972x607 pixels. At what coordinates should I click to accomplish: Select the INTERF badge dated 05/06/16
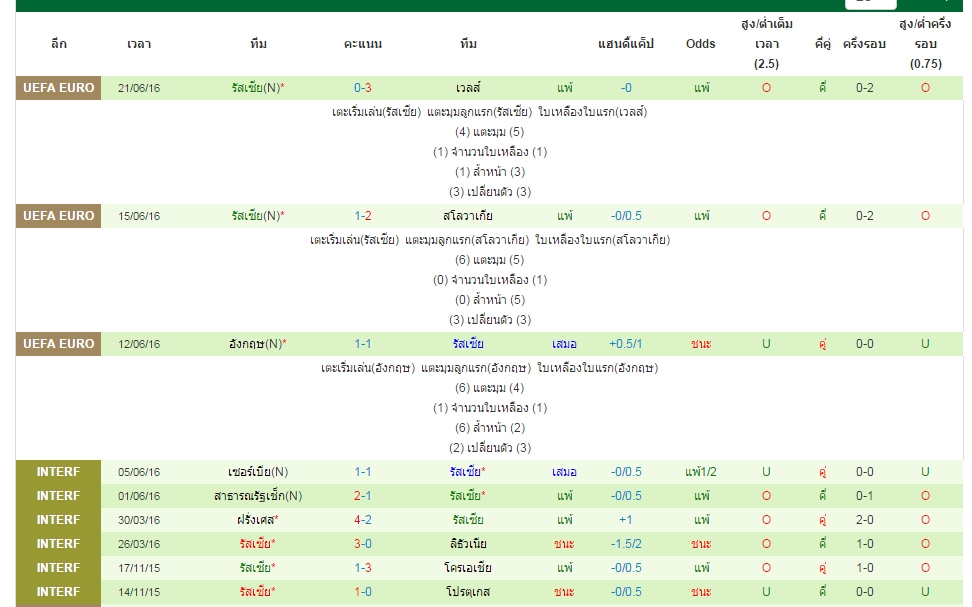click(58, 472)
